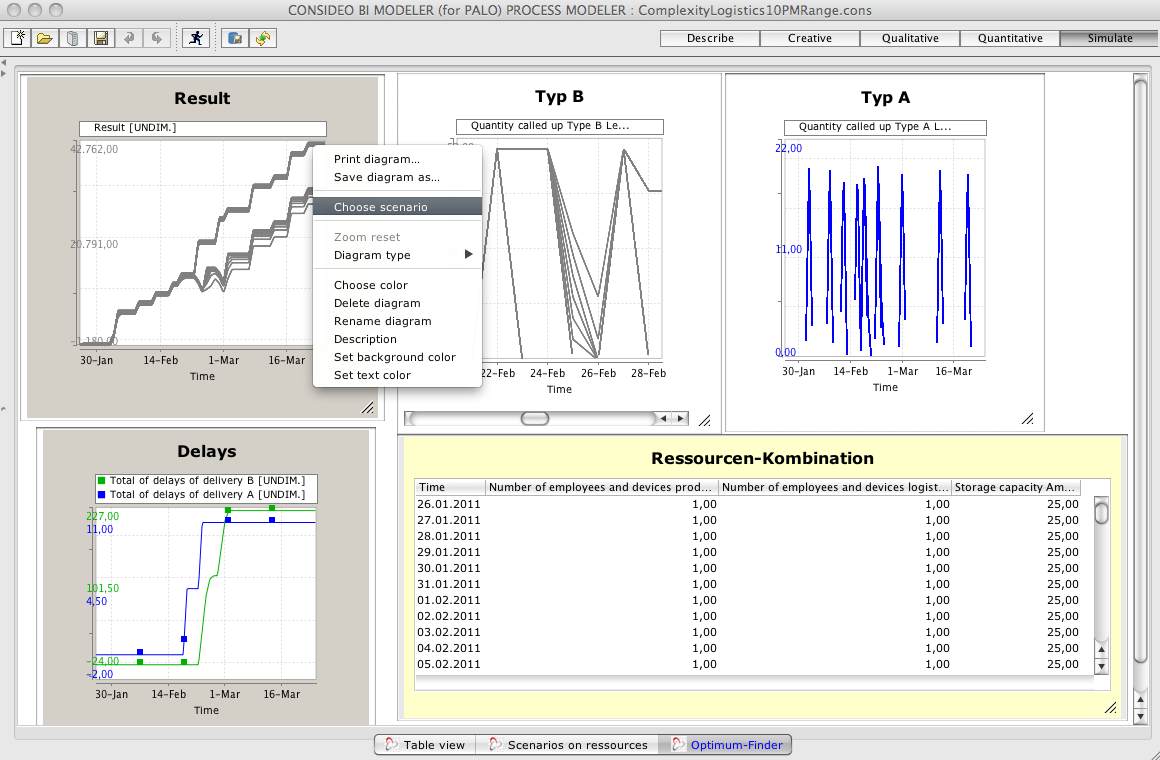Activate the Quantitative mode button
This screenshot has width=1160, height=760.
[x=1010, y=38]
